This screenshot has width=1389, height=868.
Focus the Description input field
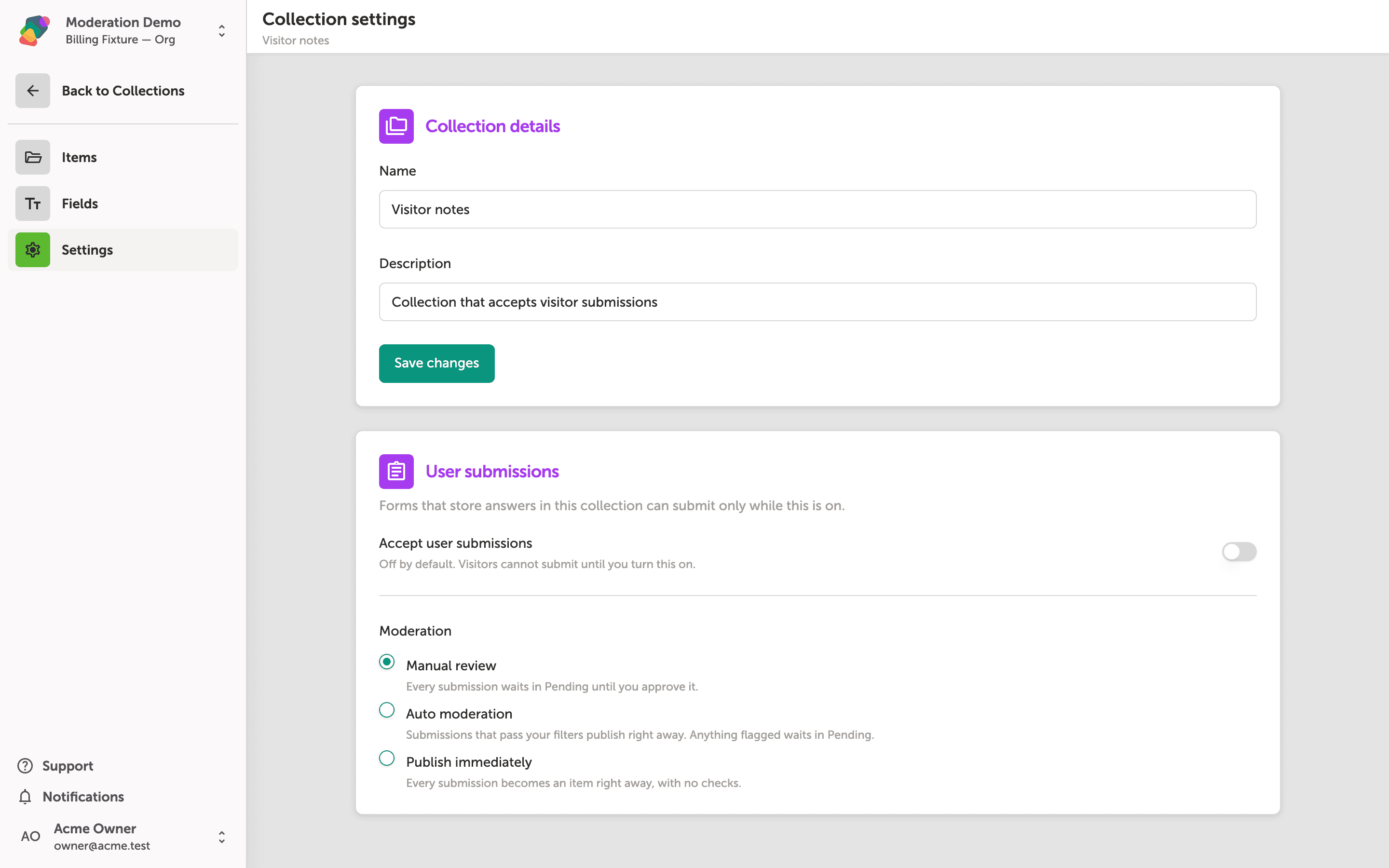(818, 302)
